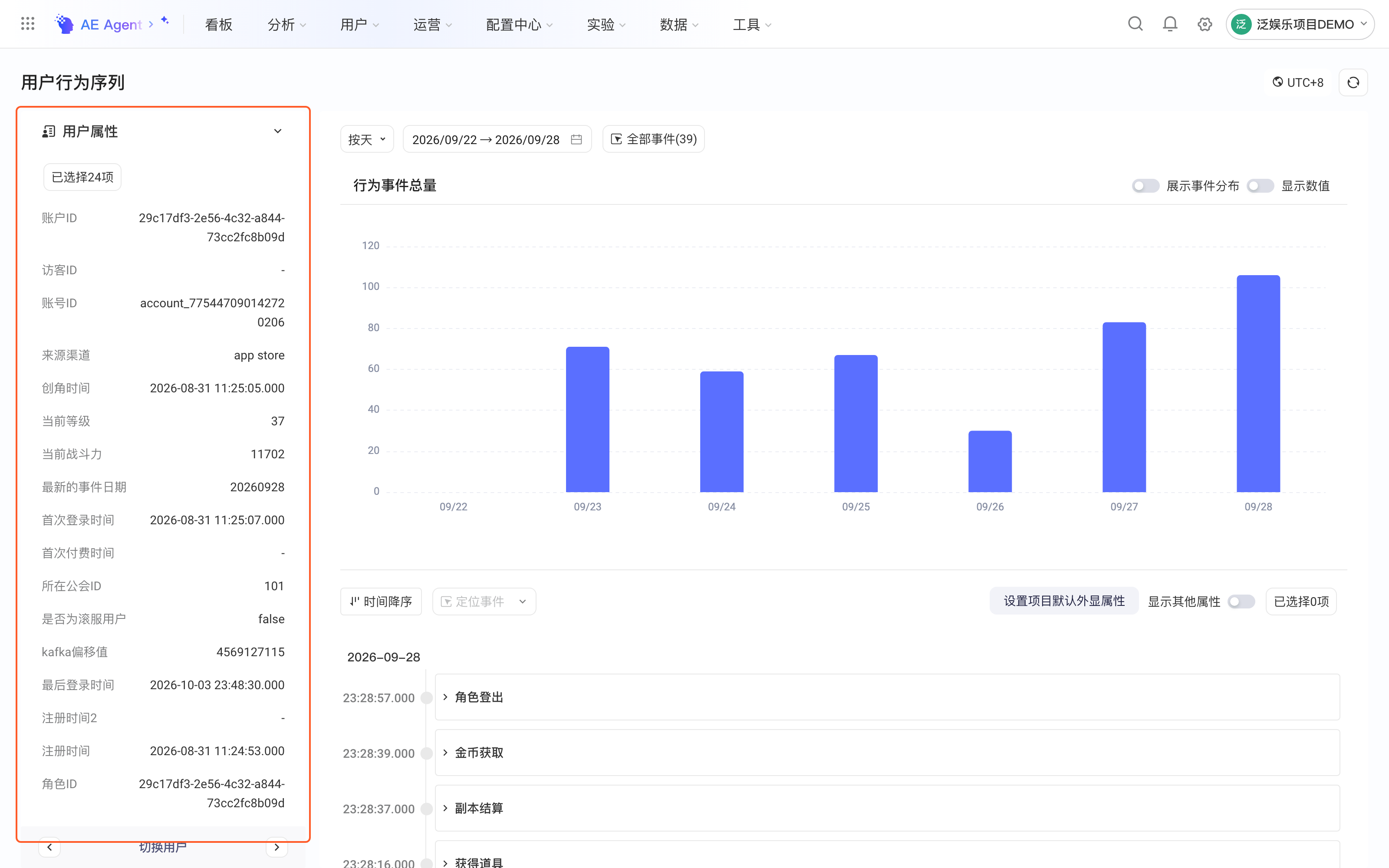Screen dimensions: 1389x868
Task: Open the 数据 menu
Action: [680, 25]
